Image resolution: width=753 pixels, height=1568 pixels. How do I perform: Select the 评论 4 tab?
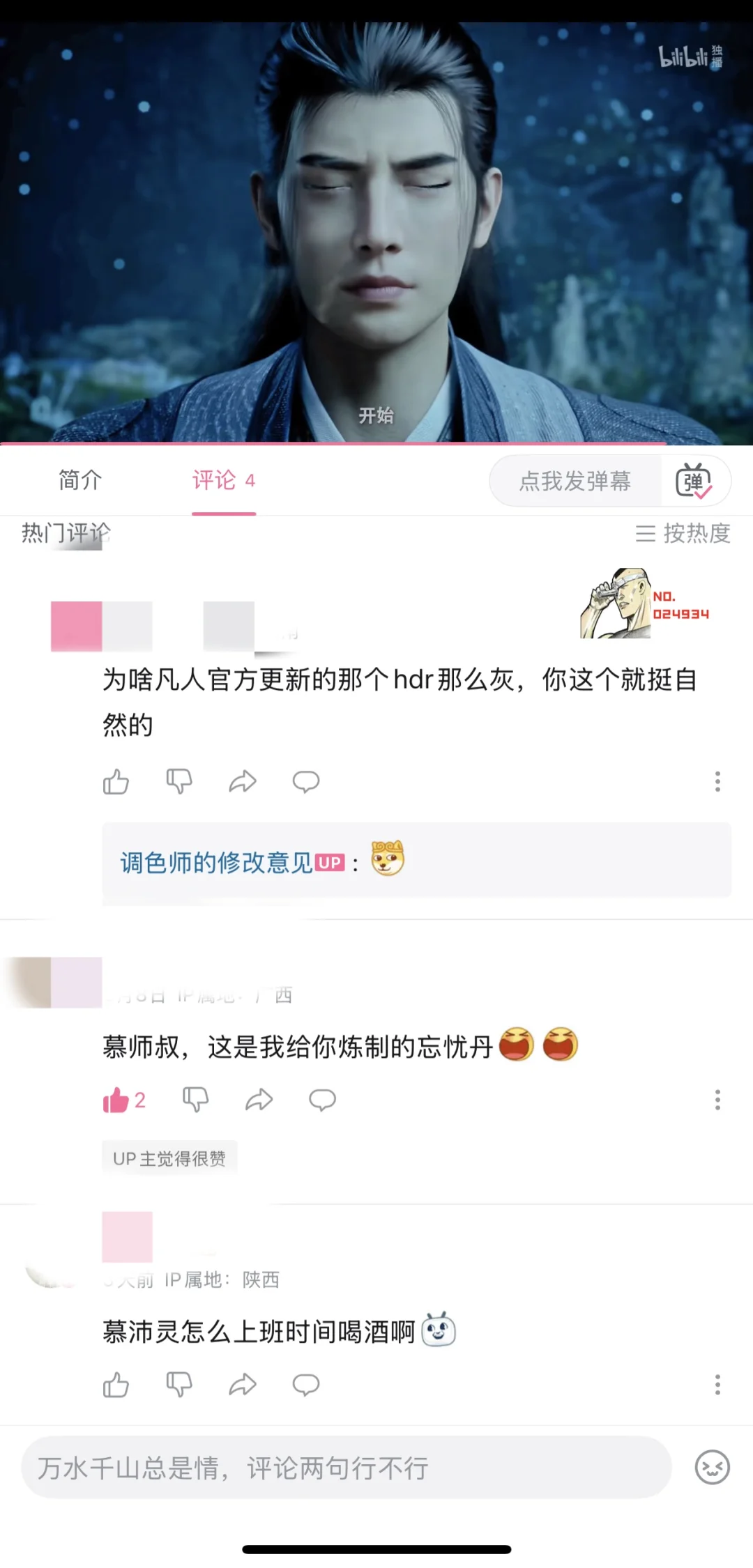(224, 480)
